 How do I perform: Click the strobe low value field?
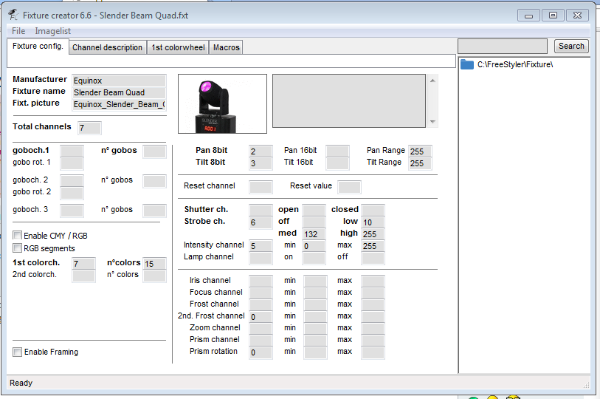point(373,222)
